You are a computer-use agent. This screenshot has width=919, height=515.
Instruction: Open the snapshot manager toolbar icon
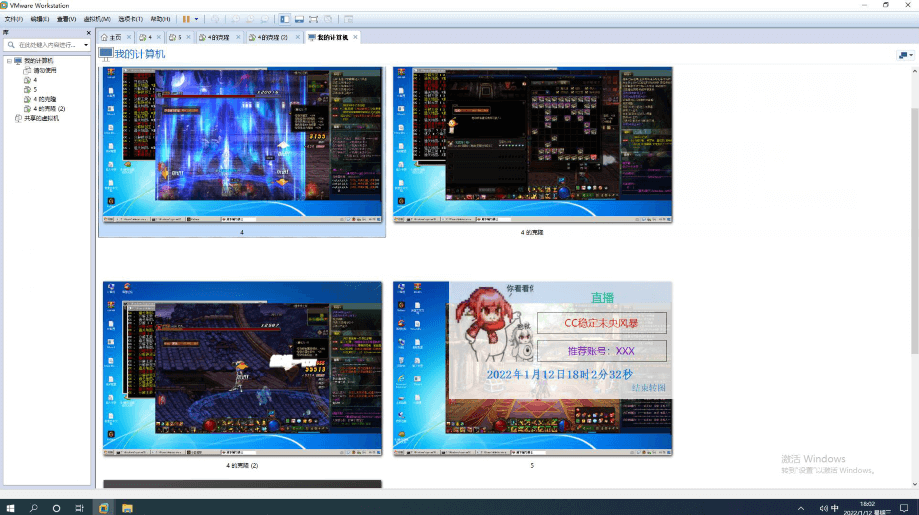[265, 19]
